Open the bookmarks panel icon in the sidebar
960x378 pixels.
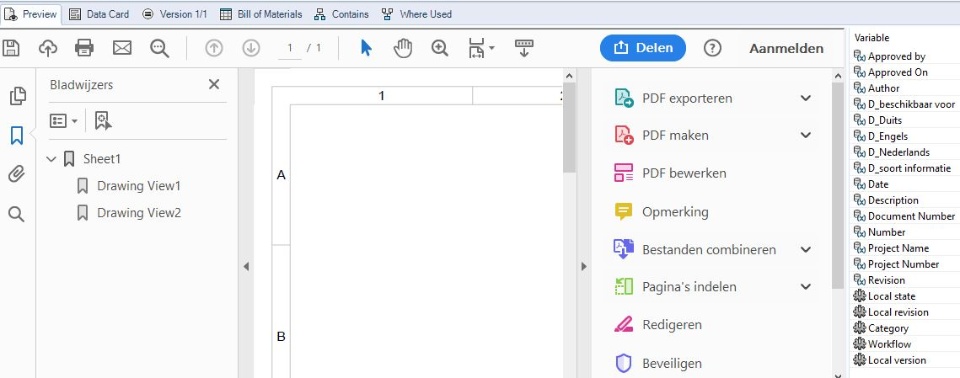[x=17, y=135]
